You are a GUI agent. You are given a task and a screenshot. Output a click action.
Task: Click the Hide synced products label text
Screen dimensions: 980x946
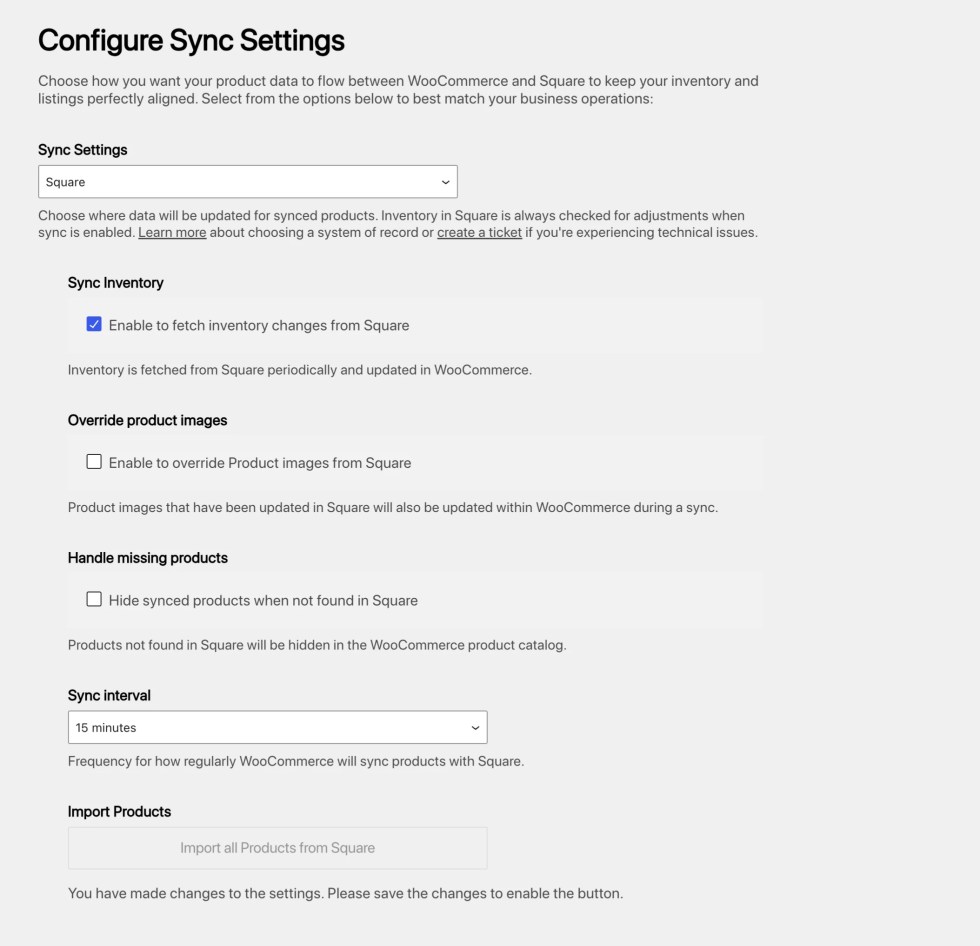263,600
